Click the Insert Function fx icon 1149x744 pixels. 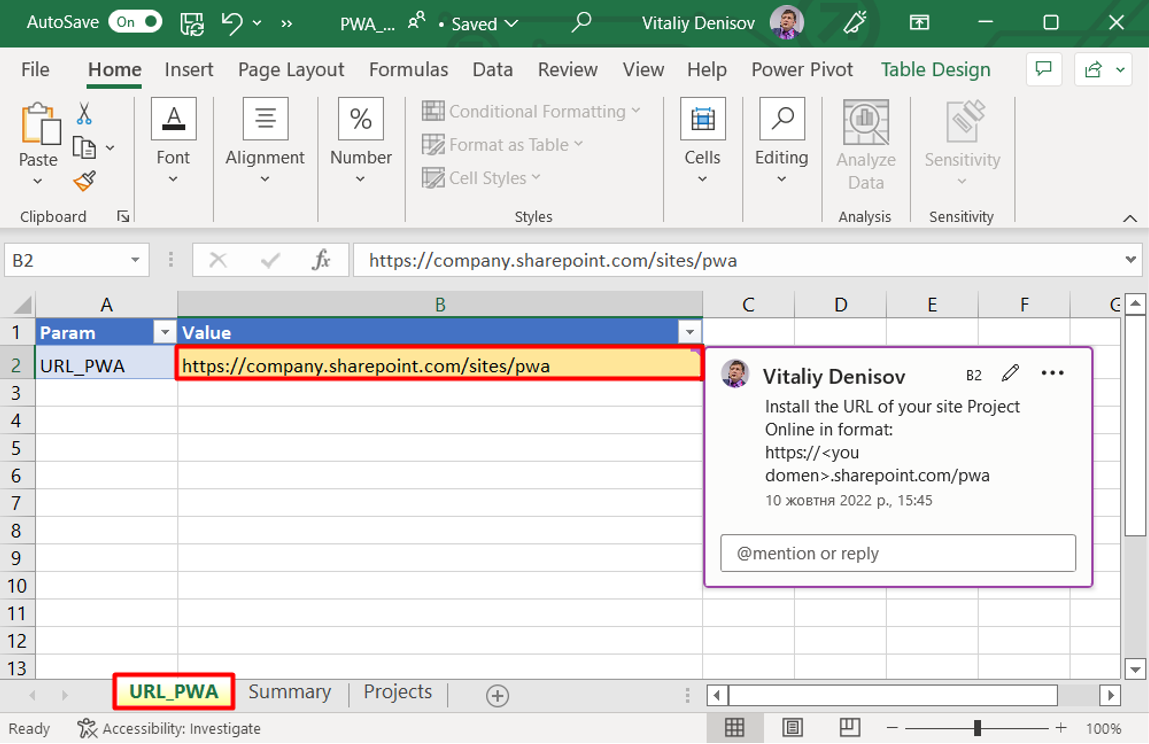pyautogui.click(x=321, y=260)
